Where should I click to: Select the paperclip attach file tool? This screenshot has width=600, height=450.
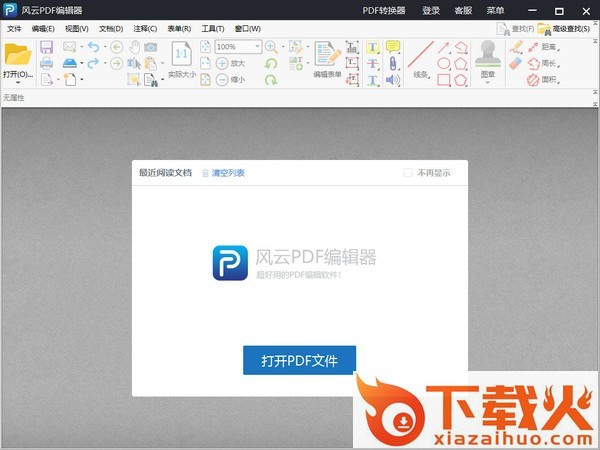(393, 63)
